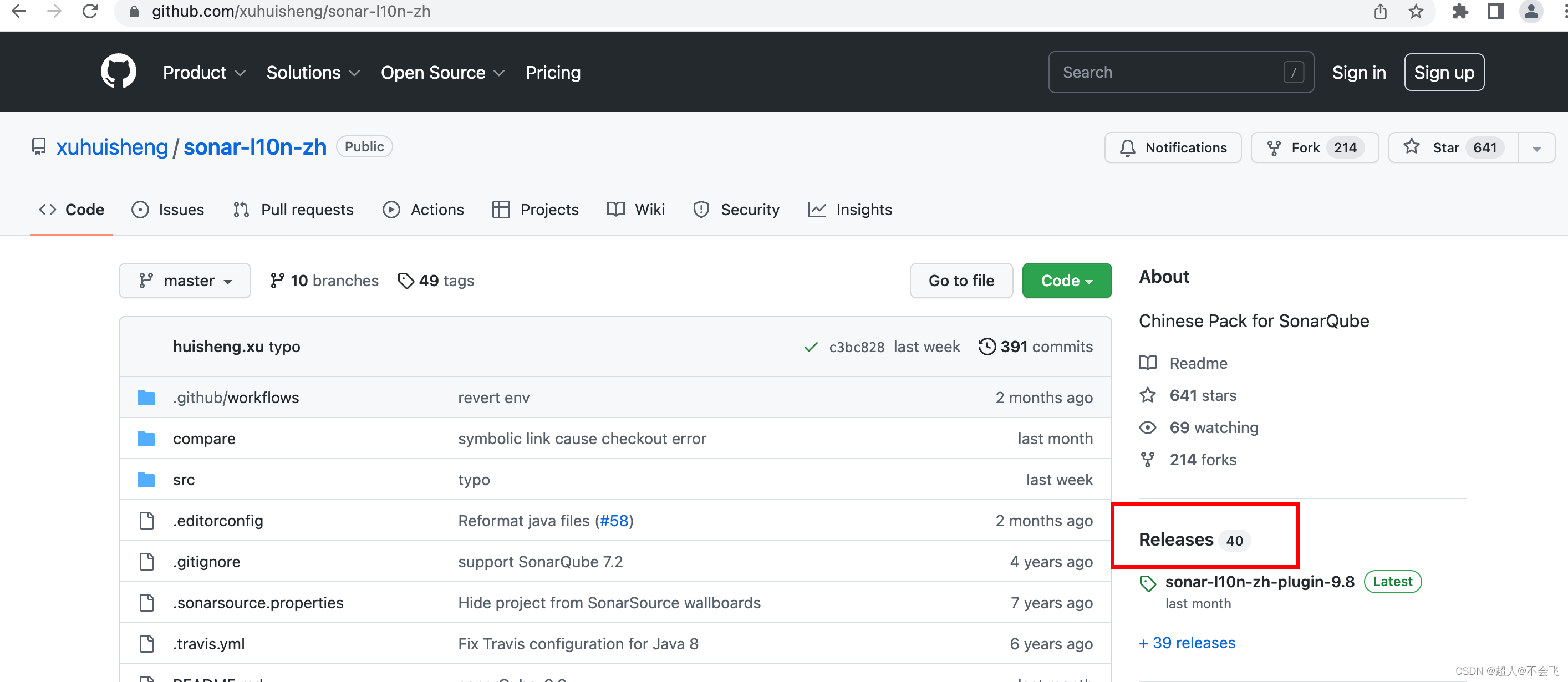
Task: Open the 391 commits history
Action: [1035, 347]
